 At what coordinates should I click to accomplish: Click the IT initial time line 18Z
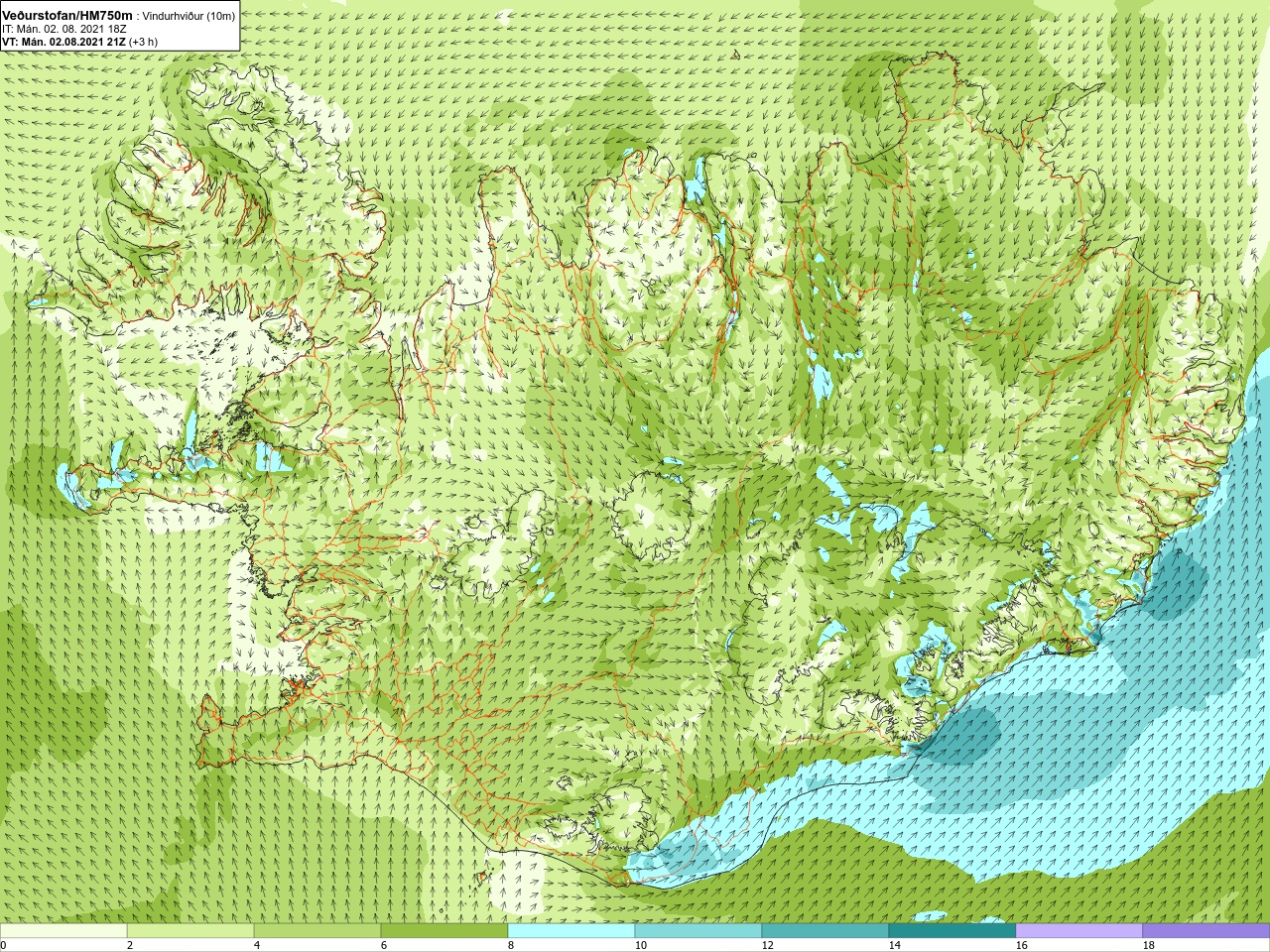coord(64,29)
